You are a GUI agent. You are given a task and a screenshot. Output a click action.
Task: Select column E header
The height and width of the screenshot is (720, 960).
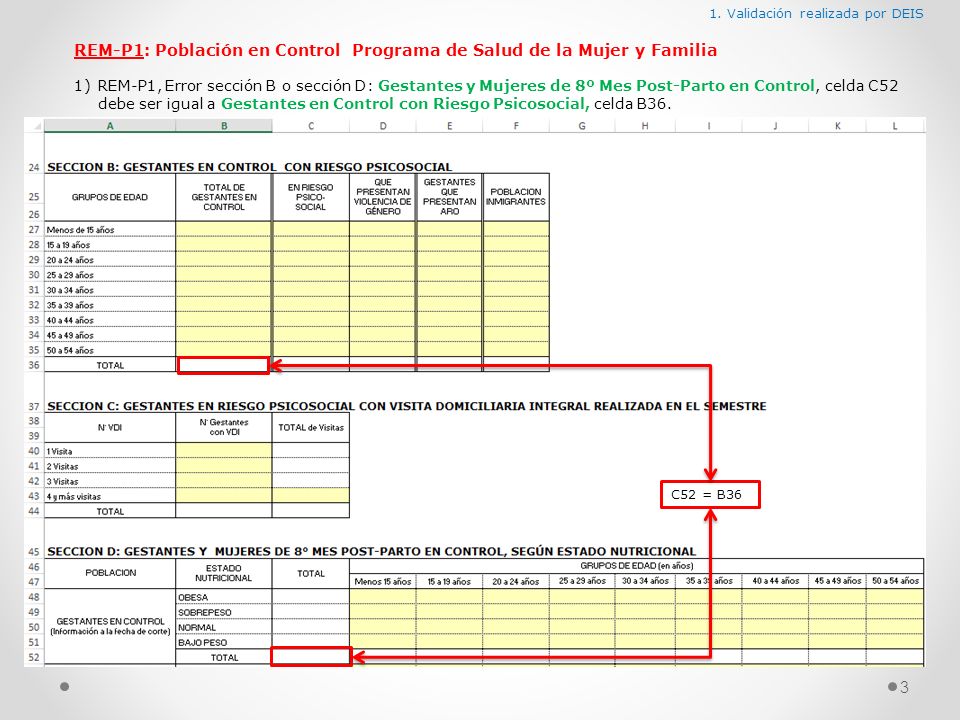(449, 126)
